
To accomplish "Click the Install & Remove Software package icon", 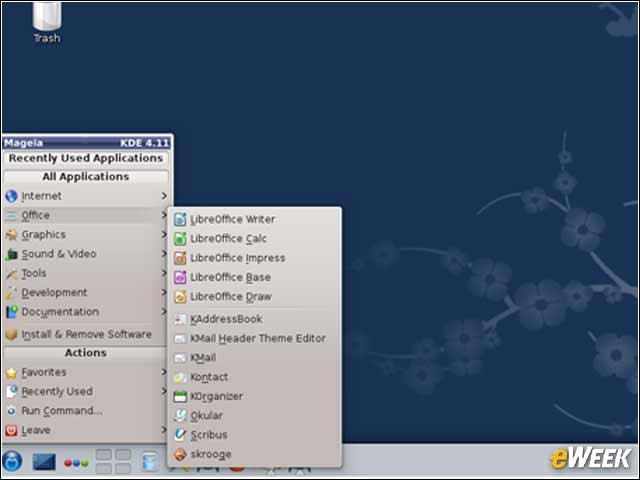I will coord(11,334).
